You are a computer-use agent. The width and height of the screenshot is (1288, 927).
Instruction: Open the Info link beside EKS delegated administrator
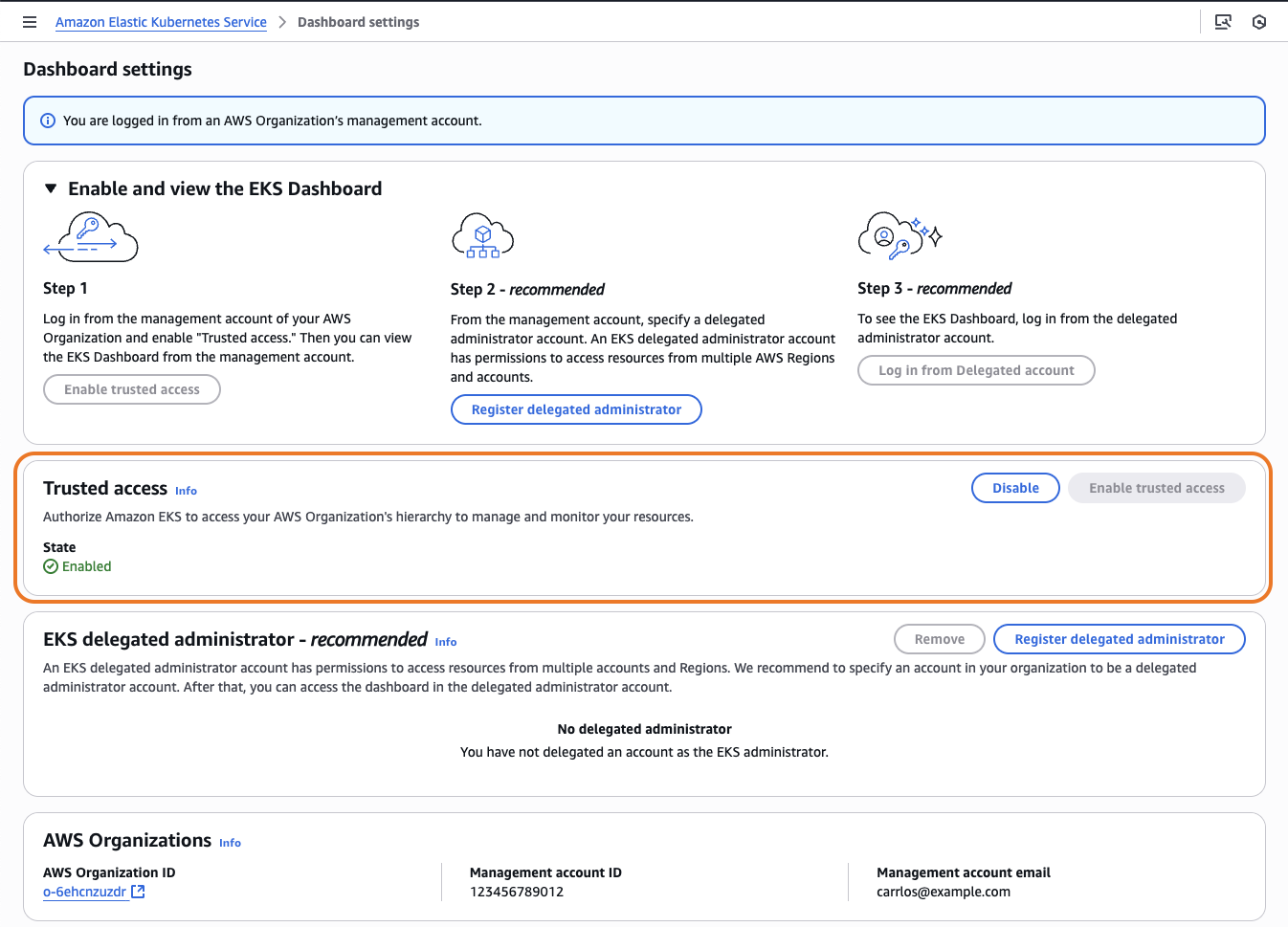pos(446,642)
